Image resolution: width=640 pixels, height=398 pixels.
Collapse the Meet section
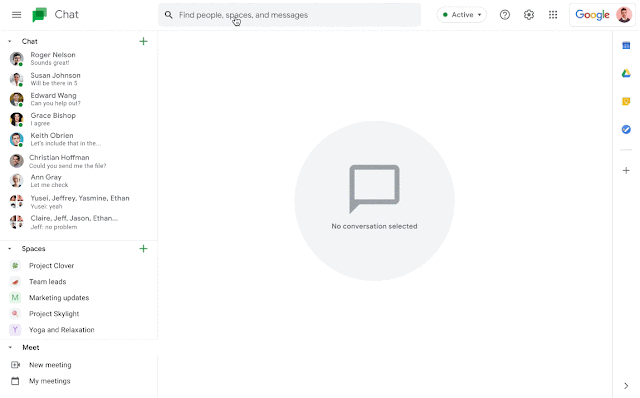point(10,347)
